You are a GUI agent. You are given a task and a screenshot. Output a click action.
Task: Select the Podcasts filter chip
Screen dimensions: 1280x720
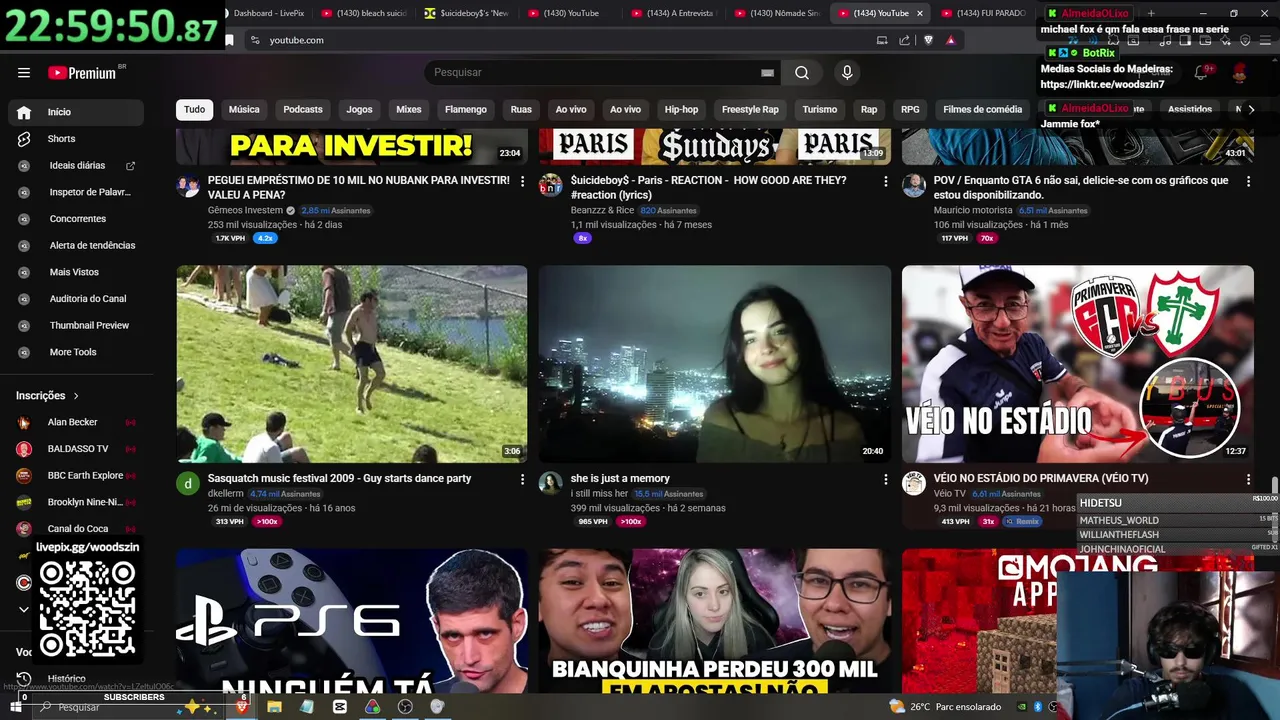[303, 109]
